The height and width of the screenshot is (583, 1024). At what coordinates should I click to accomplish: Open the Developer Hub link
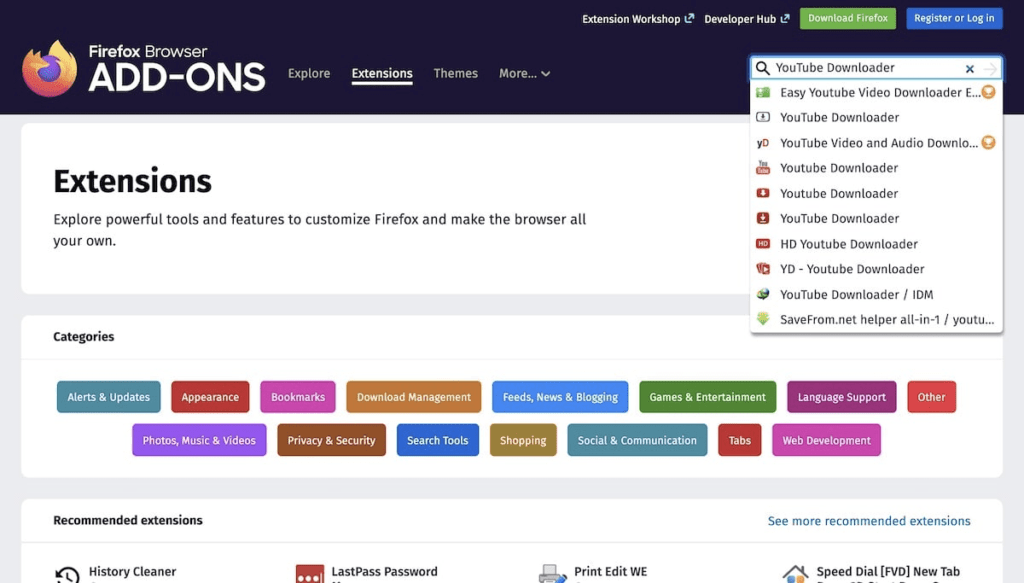click(x=746, y=19)
